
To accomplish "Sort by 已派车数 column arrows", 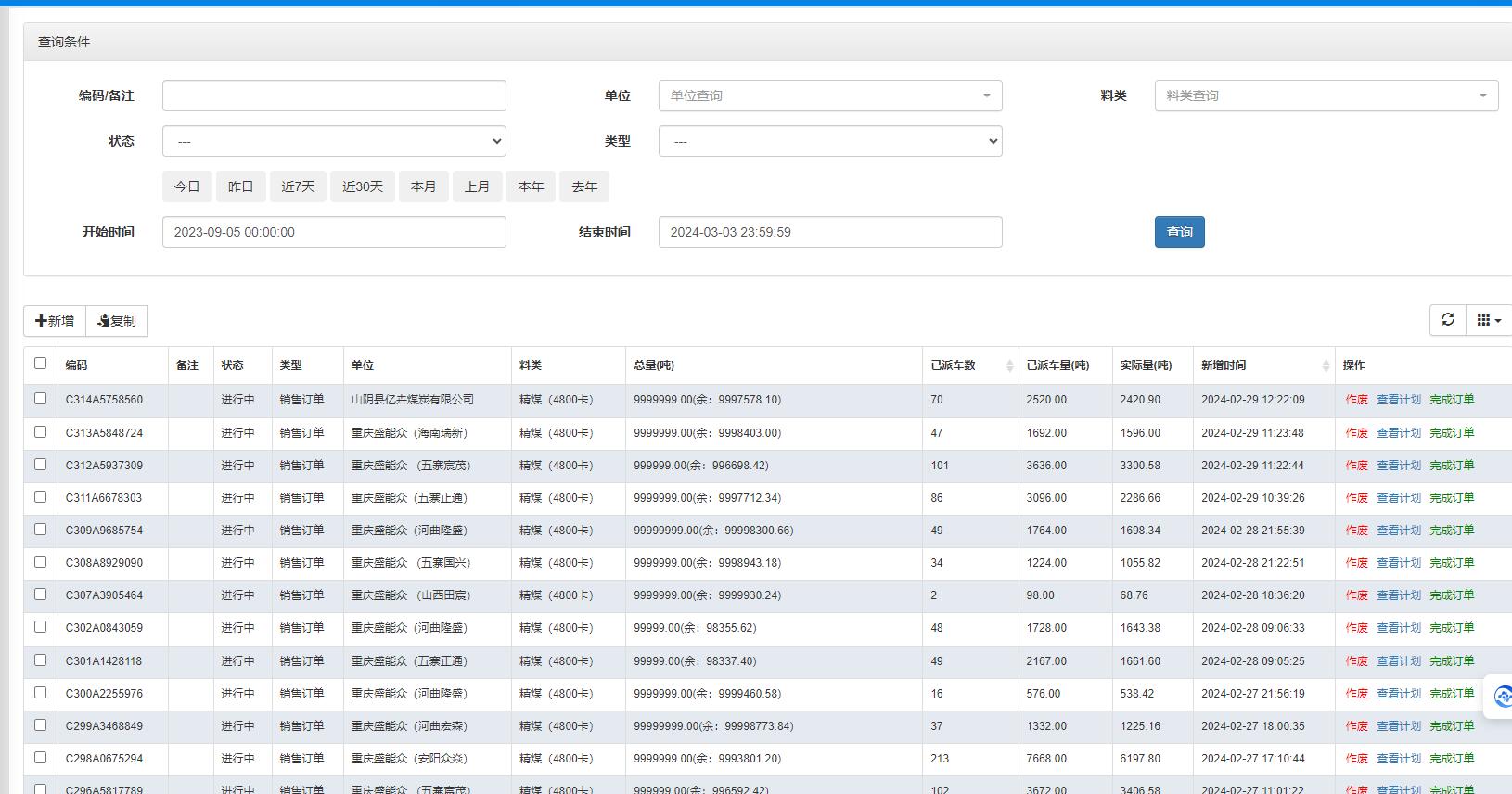I will pyautogui.click(x=1009, y=365).
